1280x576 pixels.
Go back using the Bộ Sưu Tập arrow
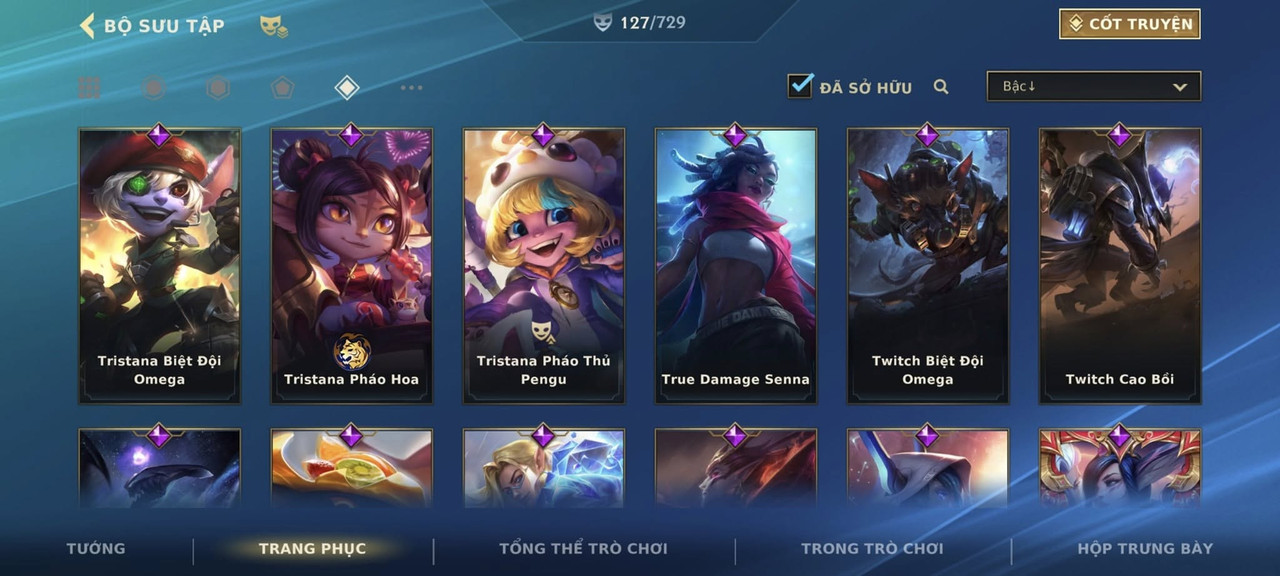point(87,25)
